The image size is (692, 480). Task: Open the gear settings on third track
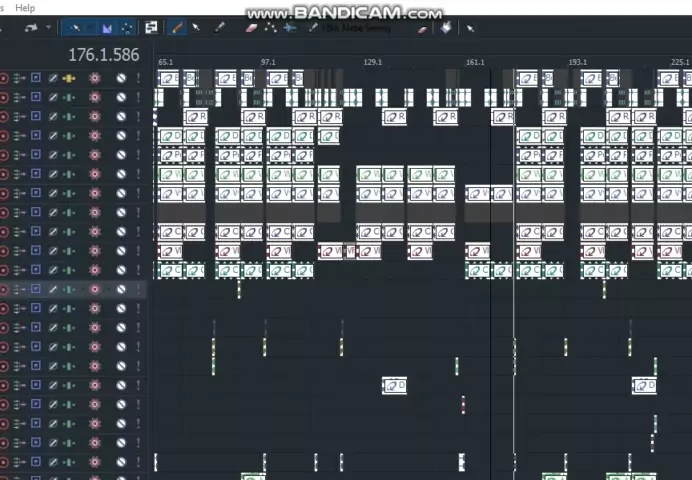[x=95, y=117]
